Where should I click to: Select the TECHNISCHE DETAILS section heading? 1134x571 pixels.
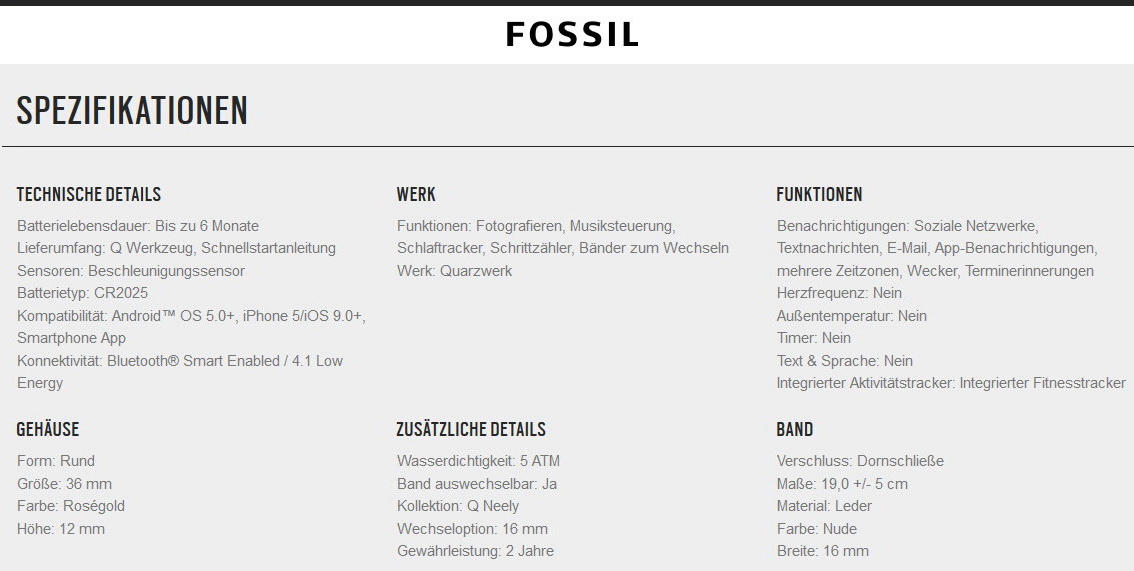click(x=89, y=194)
